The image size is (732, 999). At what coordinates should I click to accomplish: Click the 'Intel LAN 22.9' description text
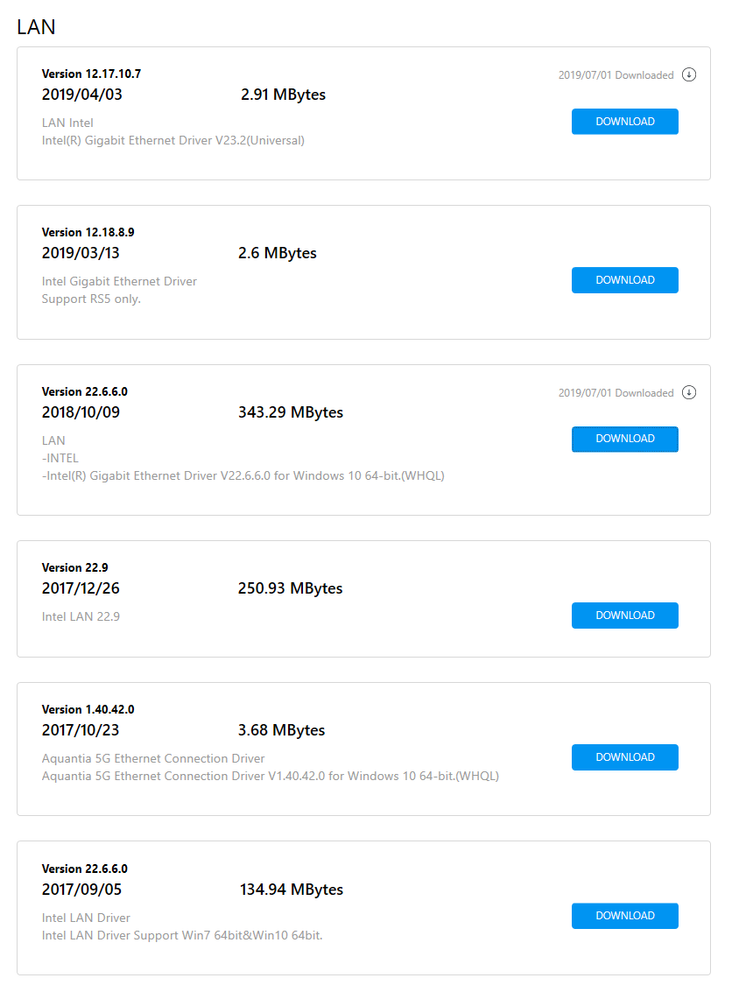tap(81, 617)
